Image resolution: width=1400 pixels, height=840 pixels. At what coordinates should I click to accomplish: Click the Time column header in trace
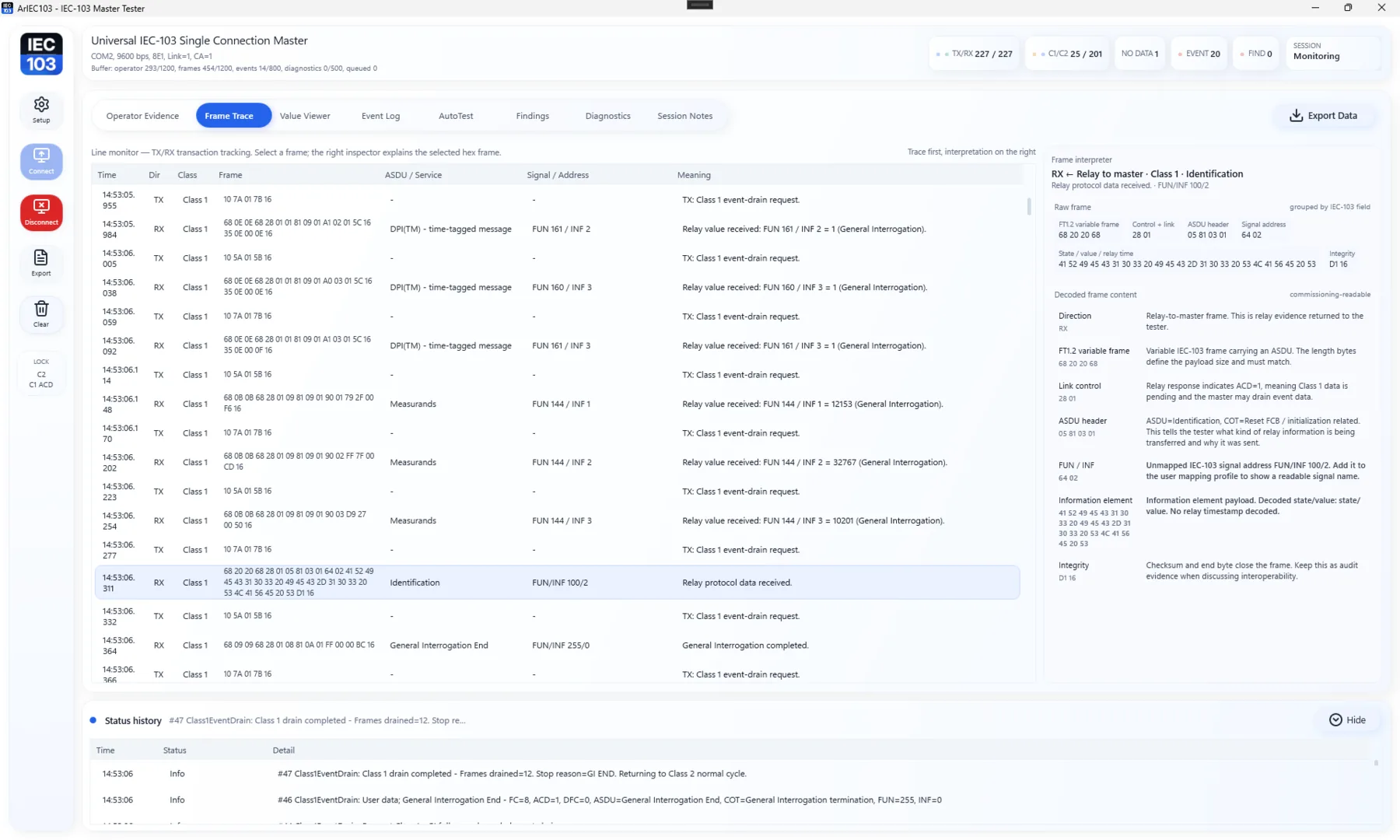(x=107, y=175)
